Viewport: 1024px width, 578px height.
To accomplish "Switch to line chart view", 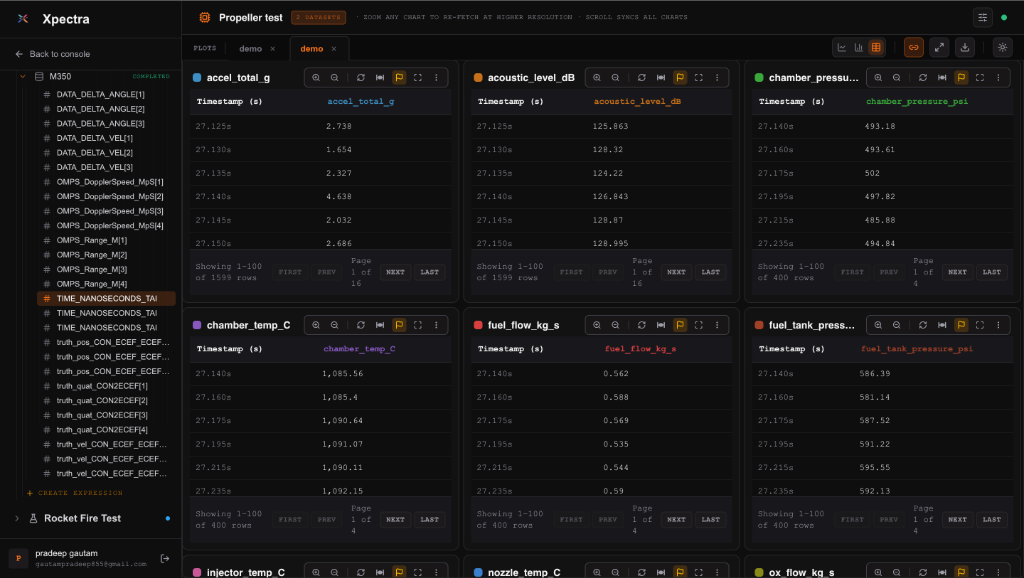I will coord(842,48).
